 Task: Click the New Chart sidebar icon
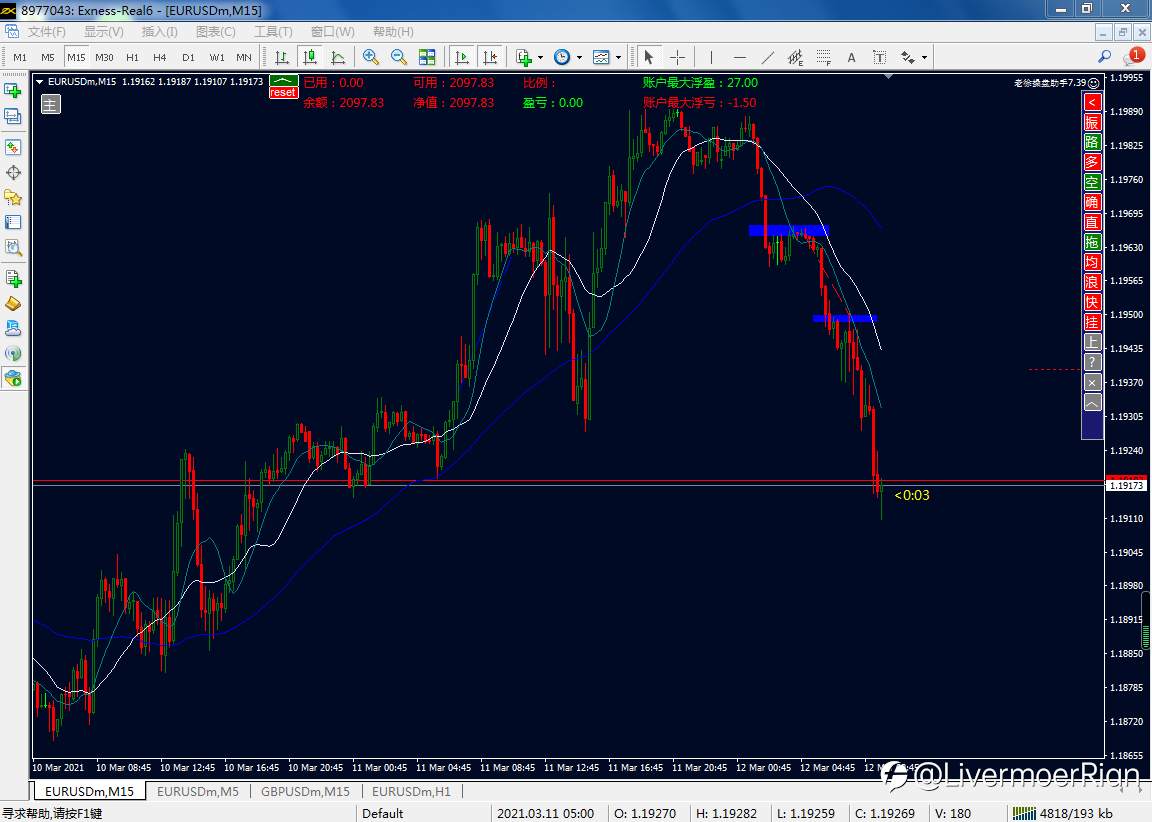pos(13,90)
